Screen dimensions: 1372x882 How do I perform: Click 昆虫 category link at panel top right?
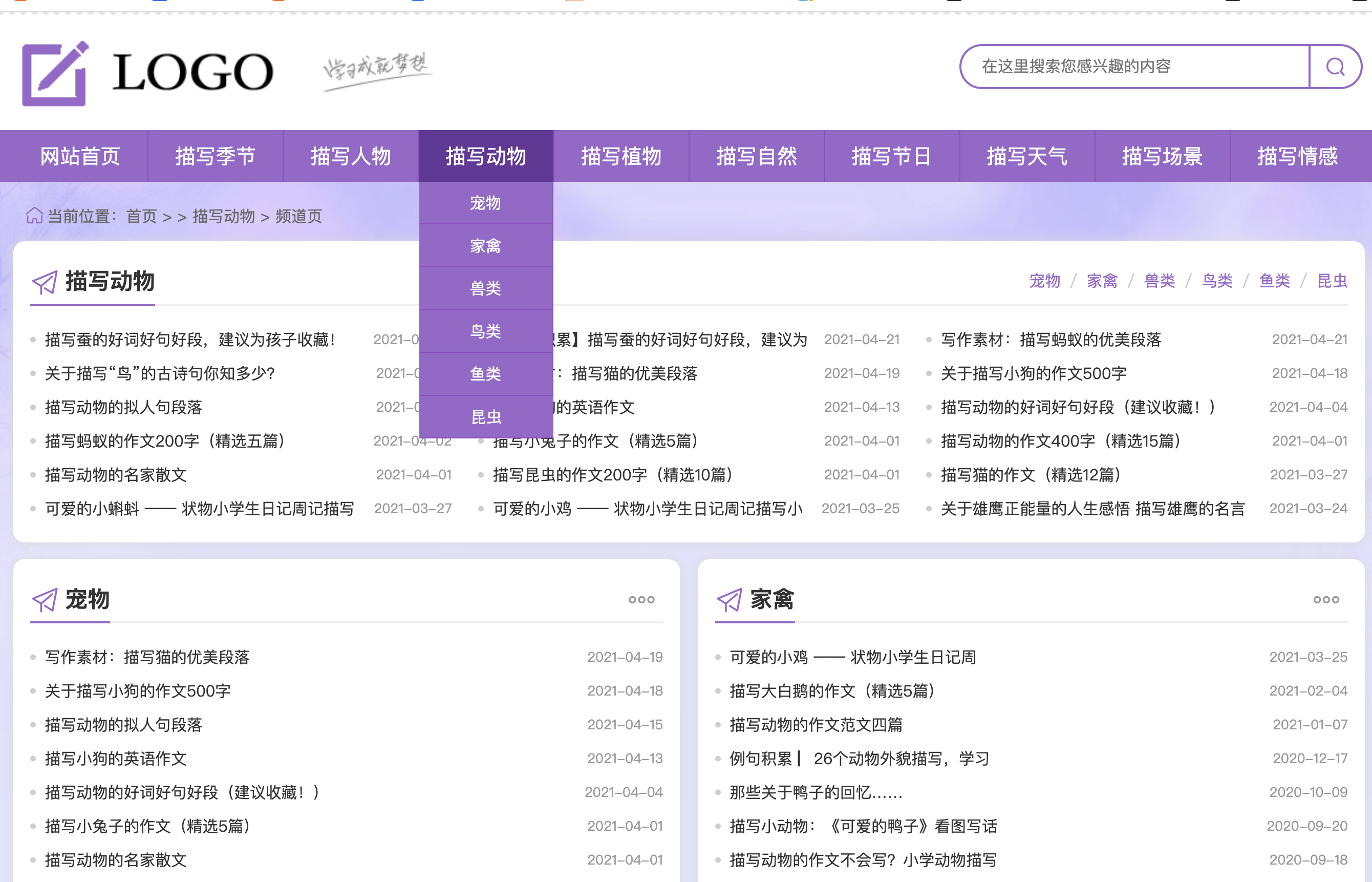click(1333, 281)
